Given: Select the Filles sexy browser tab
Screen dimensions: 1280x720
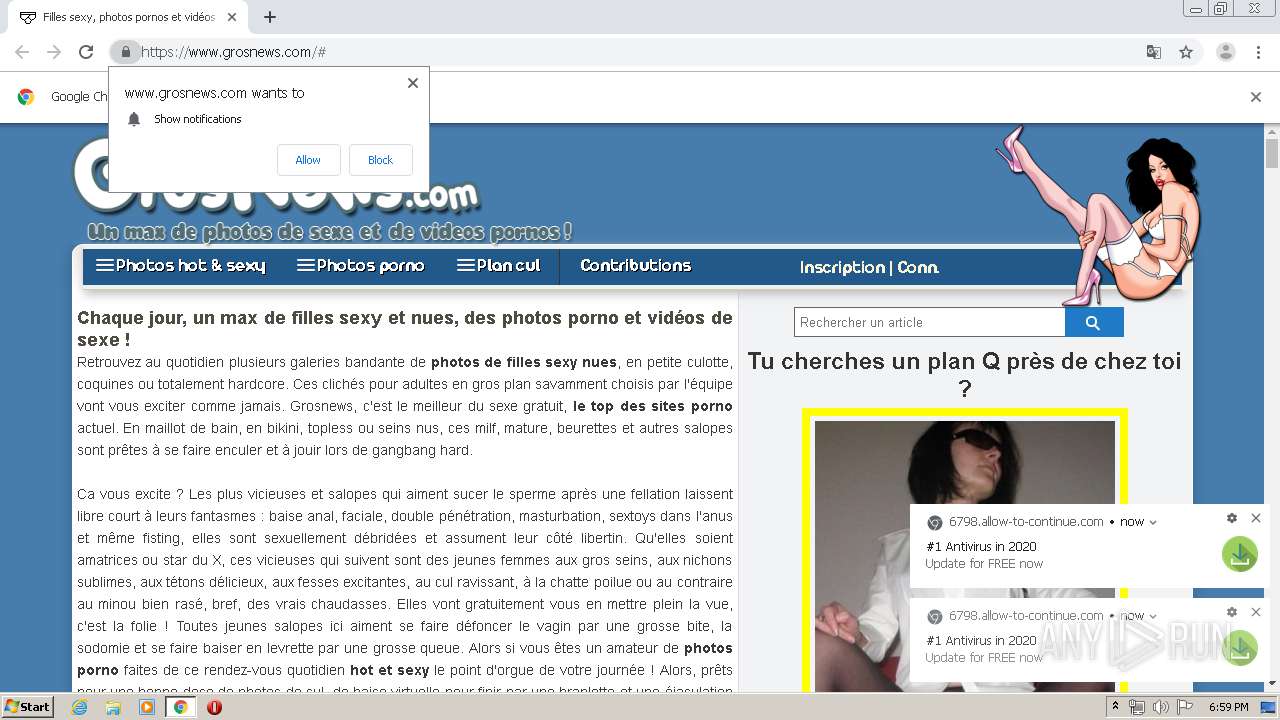Looking at the screenshot, I should pos(128,17).
